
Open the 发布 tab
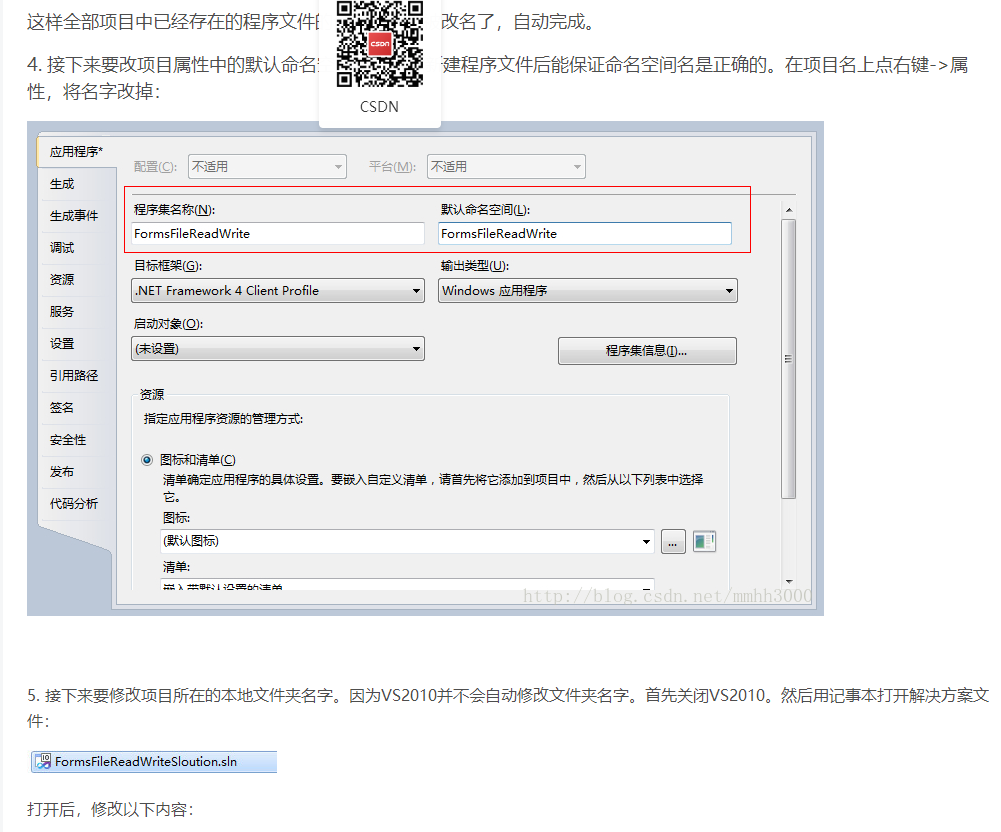(62, 472)
